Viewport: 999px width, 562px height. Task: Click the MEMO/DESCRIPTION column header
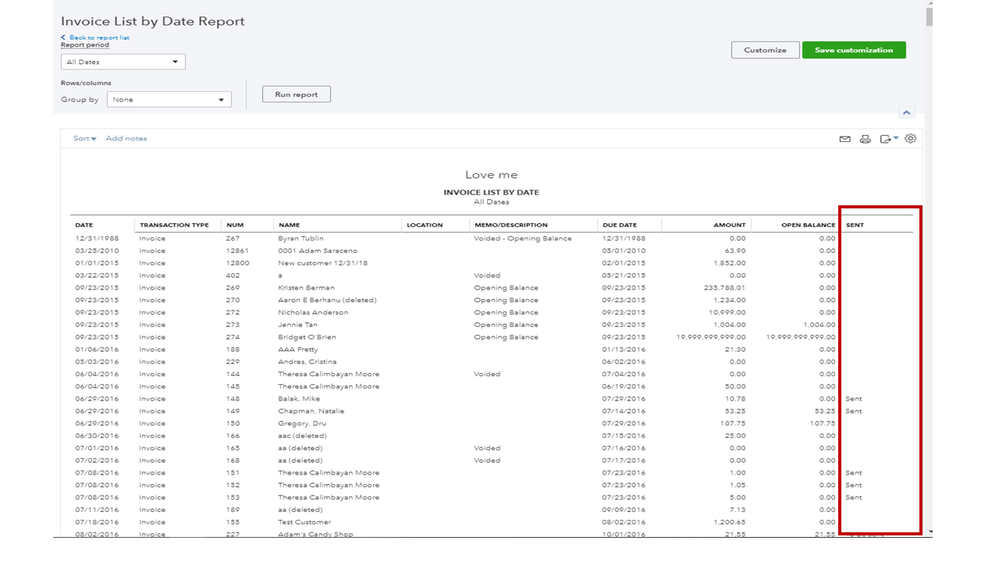pos(510,225)
